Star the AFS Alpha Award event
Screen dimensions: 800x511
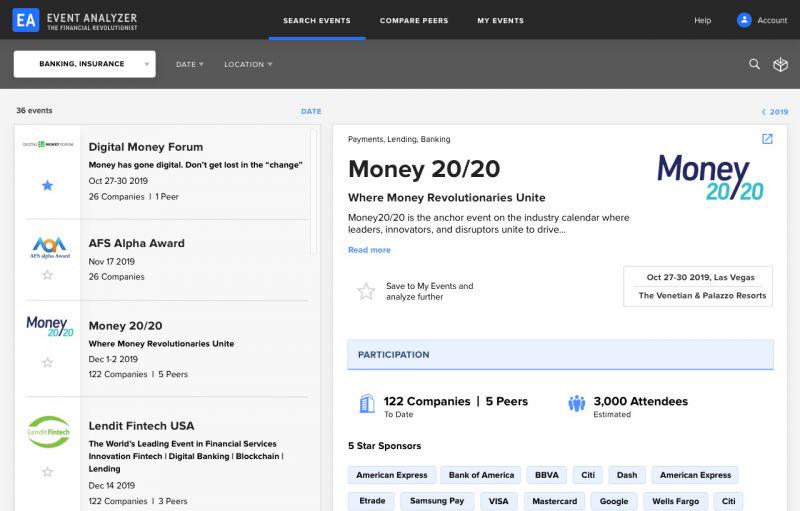click(x=47, y=275)
